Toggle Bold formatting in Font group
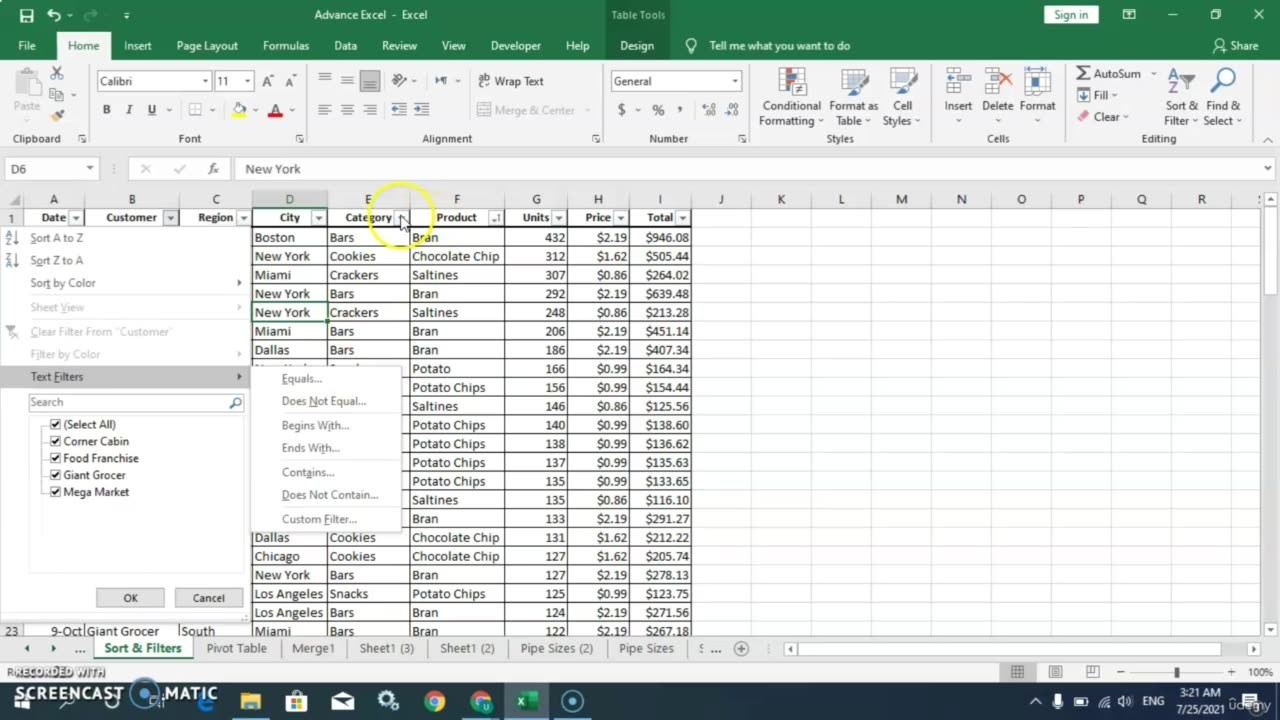Screen dimensions: 1280x720 click(106, 110)
